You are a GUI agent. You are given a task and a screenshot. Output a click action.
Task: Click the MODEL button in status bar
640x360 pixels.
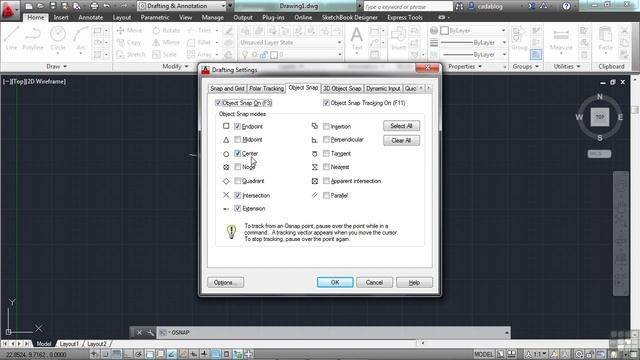[x=484, y=354]
